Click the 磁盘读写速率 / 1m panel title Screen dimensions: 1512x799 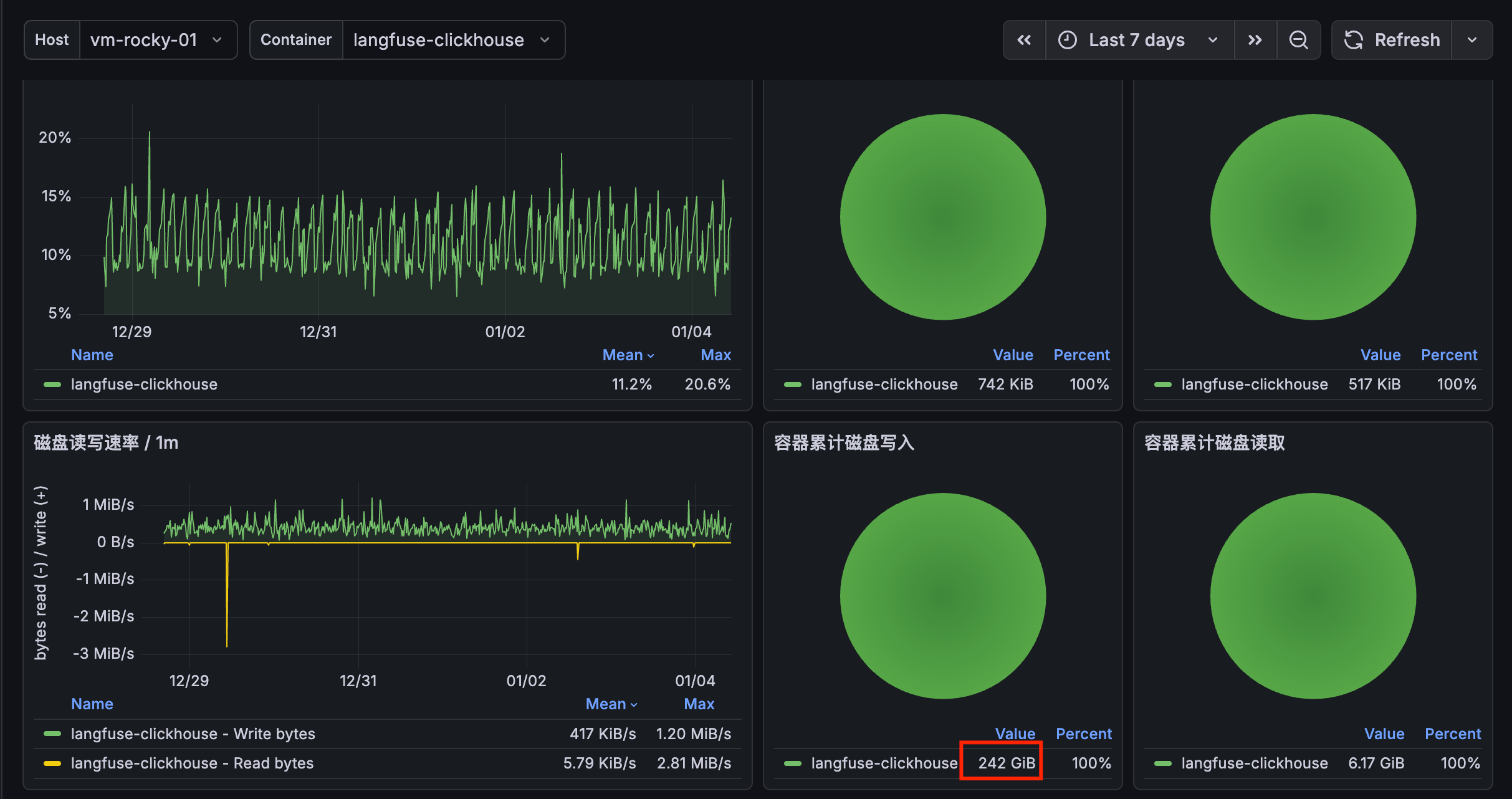[106, 443]
